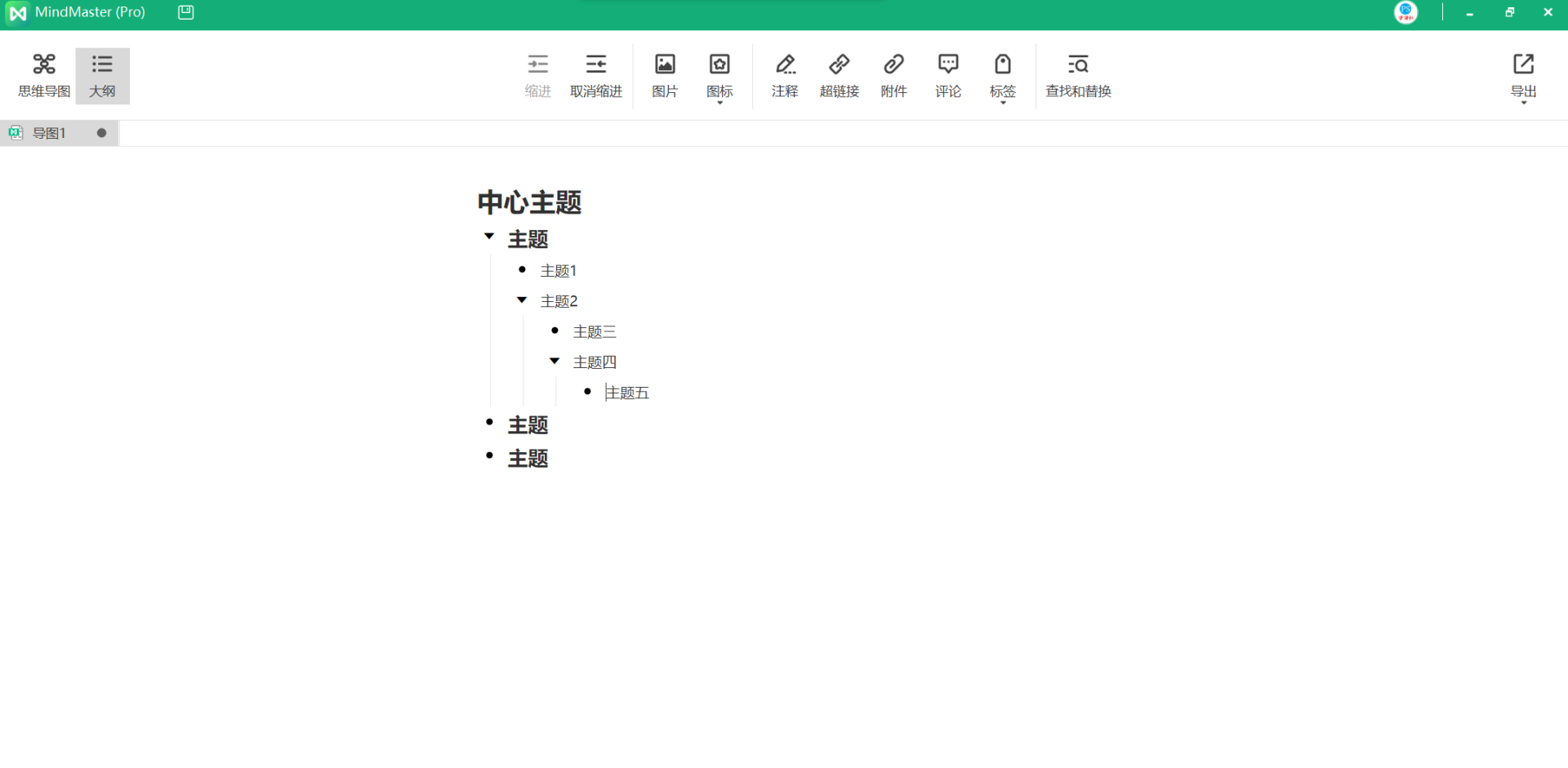Add a note with 注释 icon
1568x768 pixels.
tap(785, 75)
